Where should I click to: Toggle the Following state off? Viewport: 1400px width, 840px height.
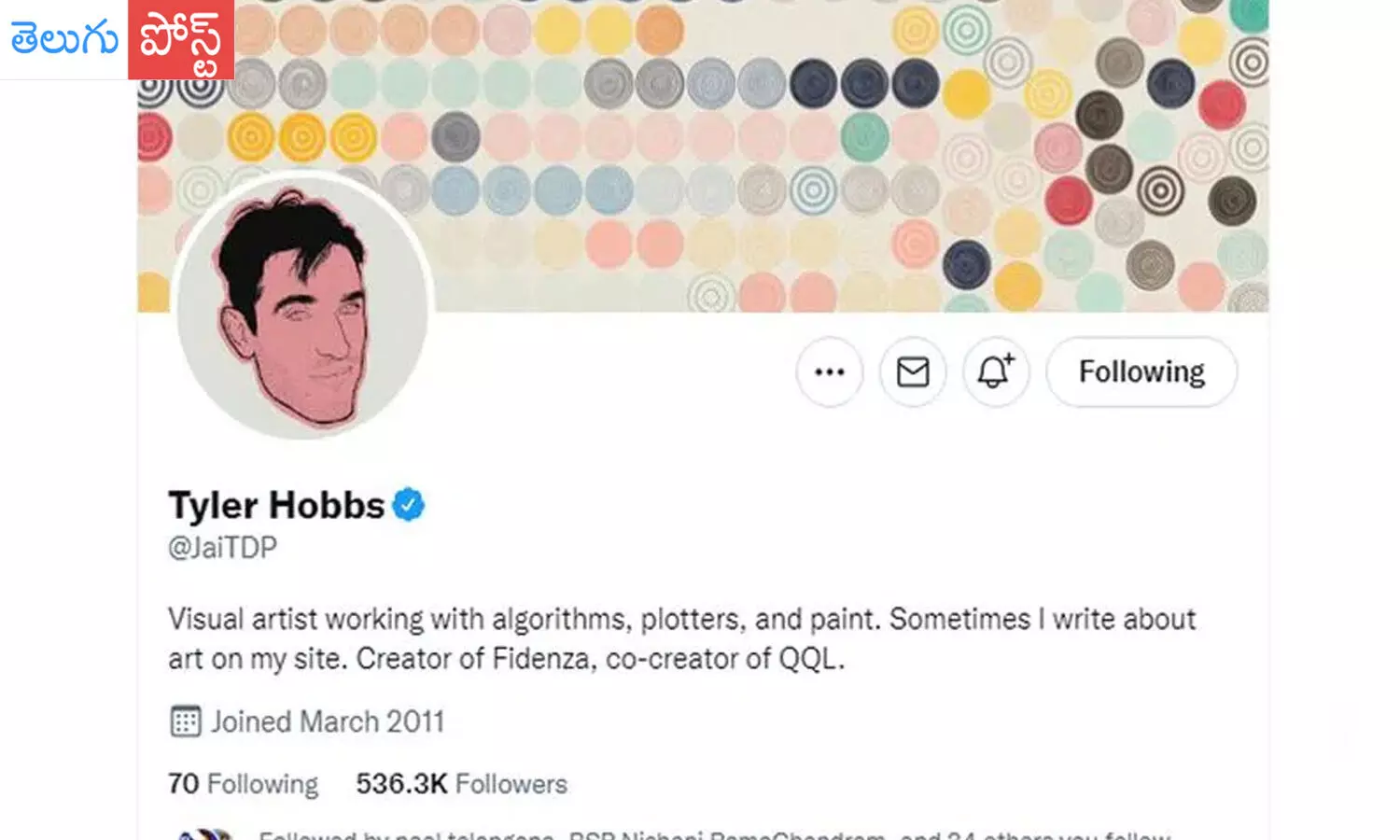tap(1141, 371)
